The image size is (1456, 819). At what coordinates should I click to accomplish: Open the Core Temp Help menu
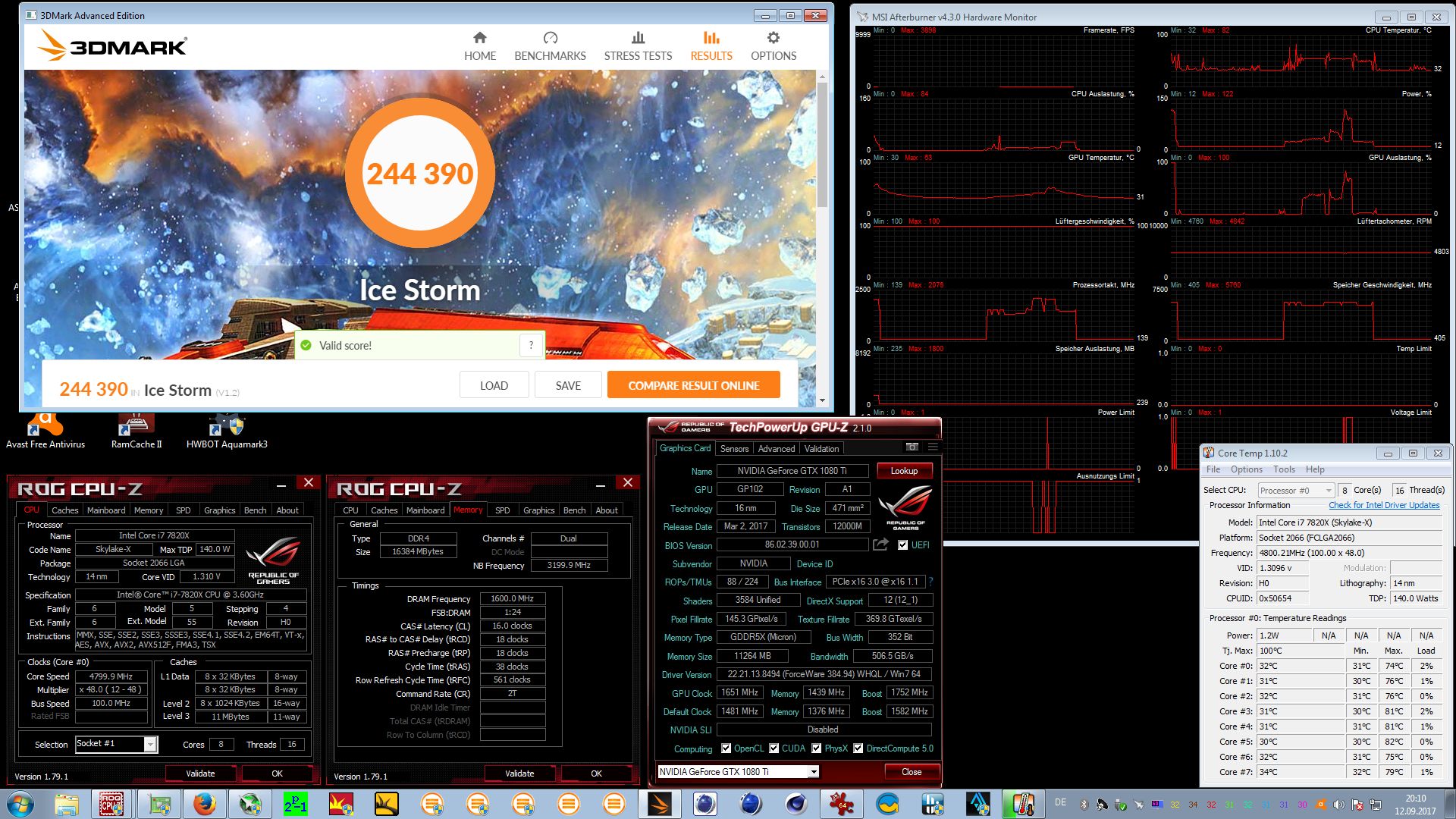click(1315, 469)
